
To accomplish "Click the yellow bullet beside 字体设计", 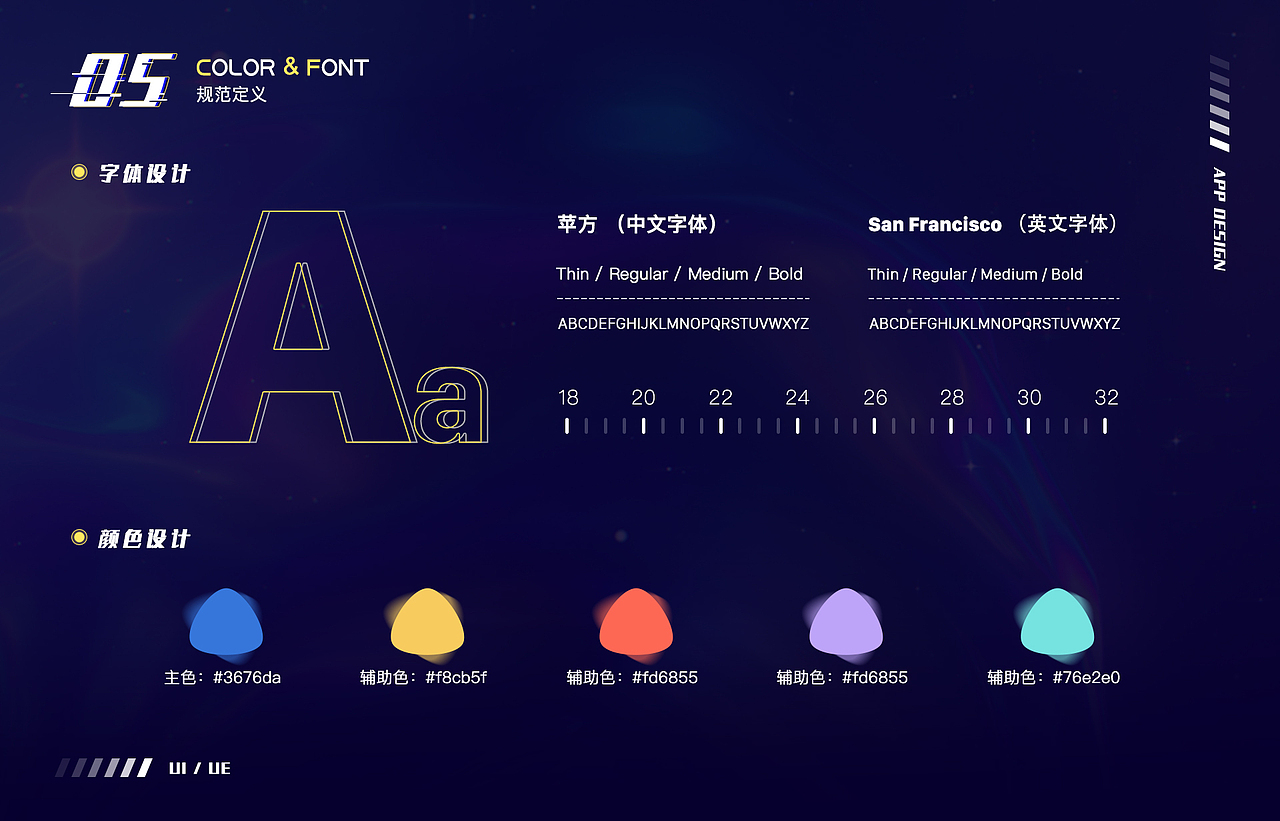I will (80, 173).
